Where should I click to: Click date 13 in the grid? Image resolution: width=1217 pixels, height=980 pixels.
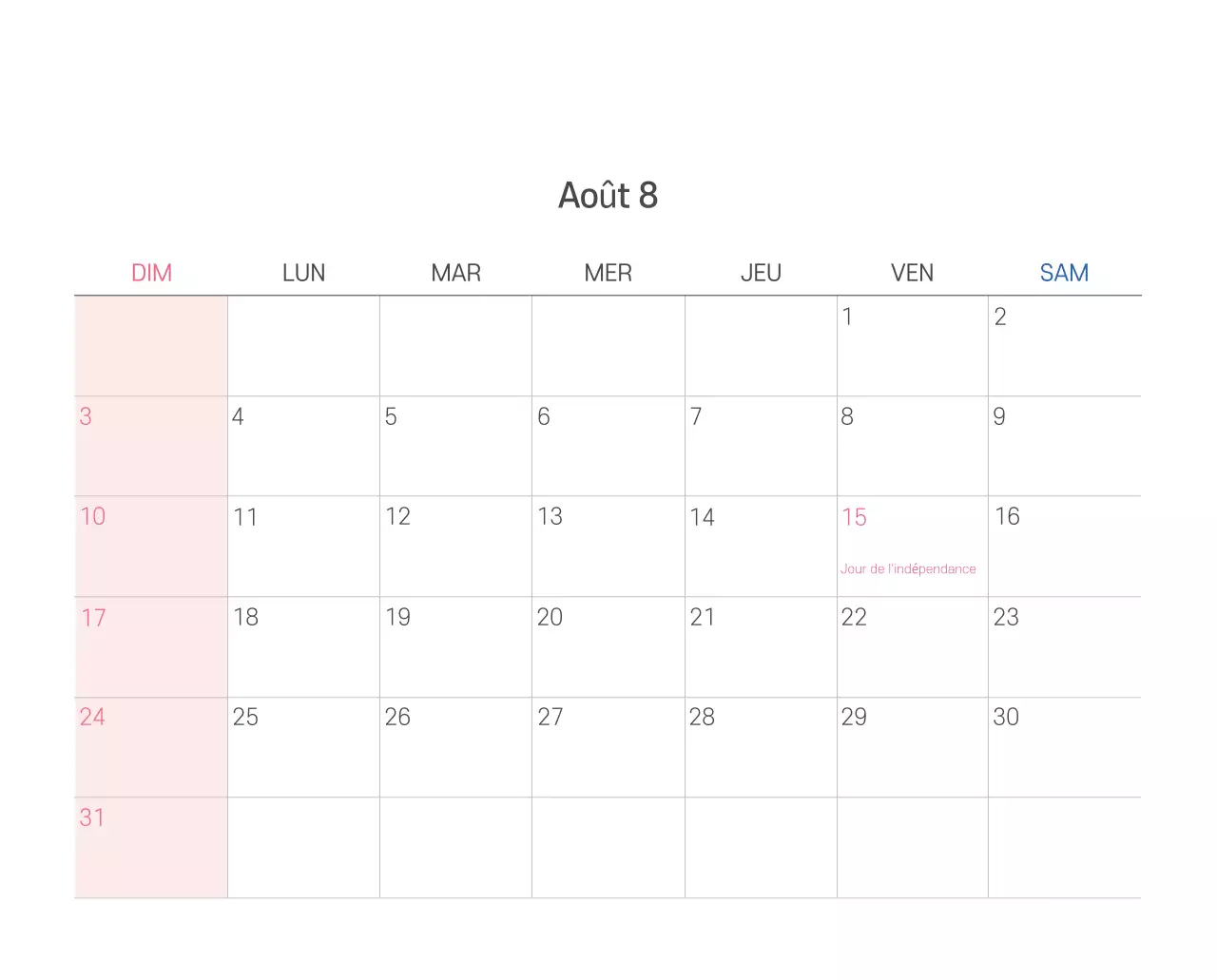608,546
